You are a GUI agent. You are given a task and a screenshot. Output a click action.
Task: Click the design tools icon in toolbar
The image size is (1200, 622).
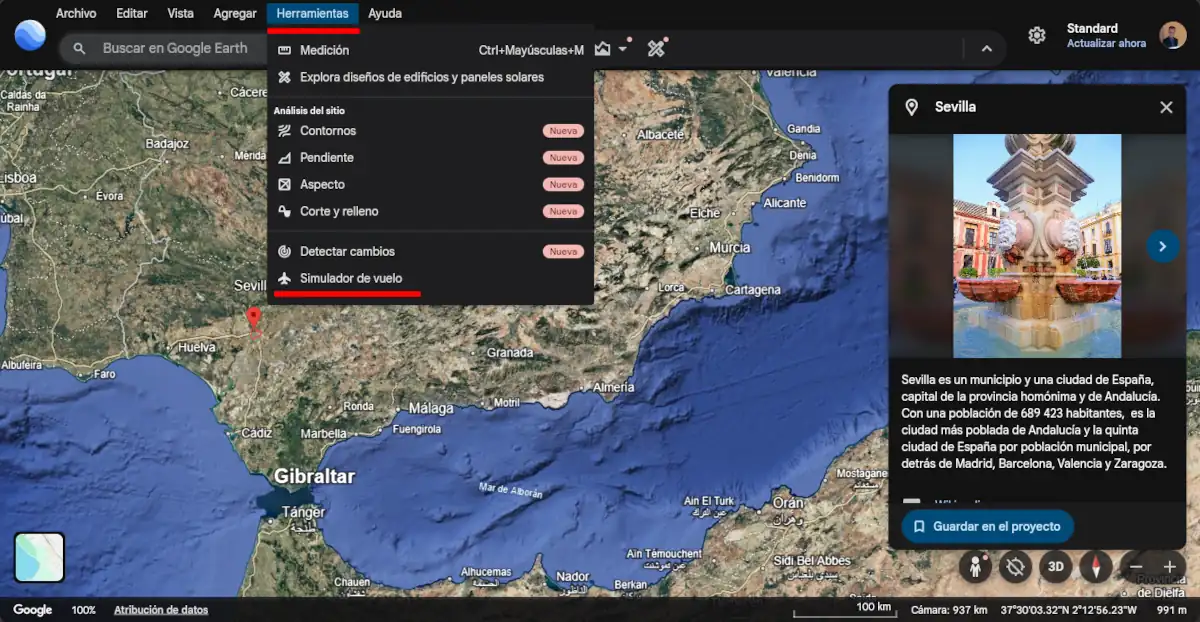pos(656,48)
